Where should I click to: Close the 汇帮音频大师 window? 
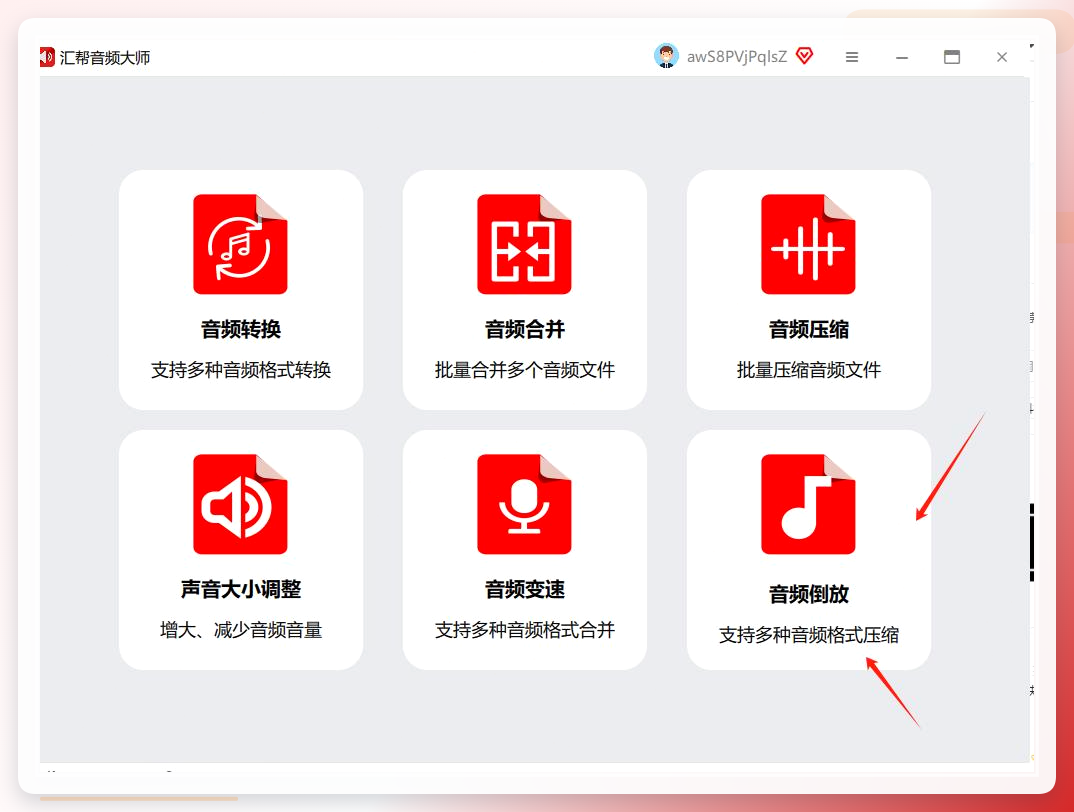[x=1002, y=57]
